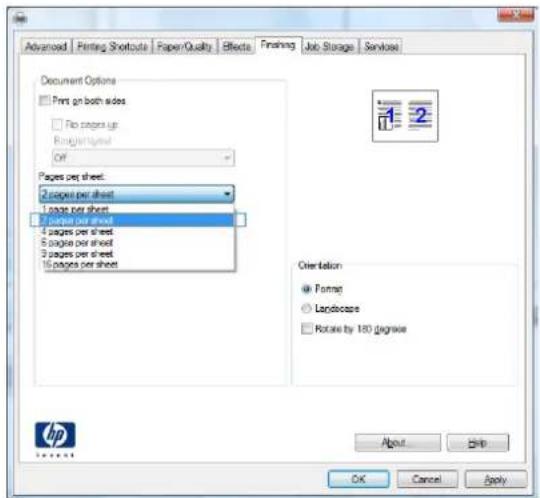540x498 pixels.
Task: Open the Job Storage tab
Action: click(x=330, y=46)
